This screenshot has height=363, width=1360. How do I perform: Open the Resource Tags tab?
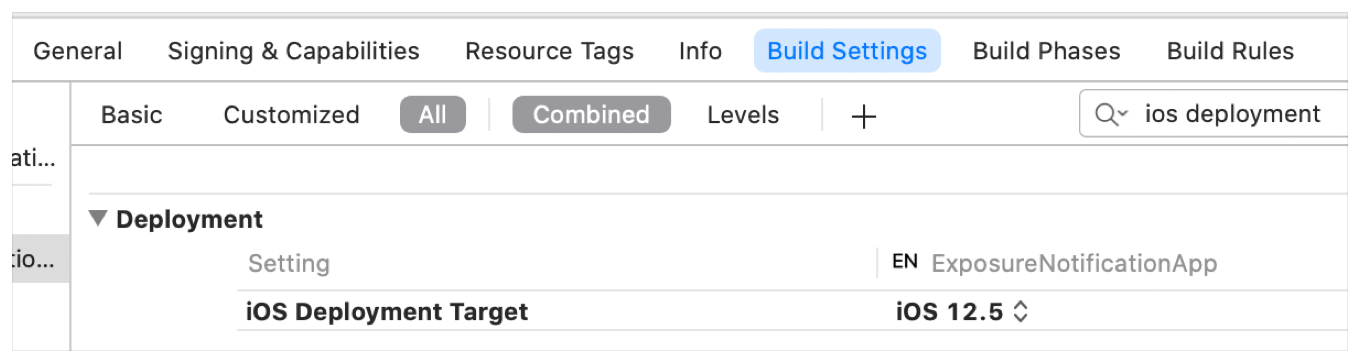coord(549,51)
